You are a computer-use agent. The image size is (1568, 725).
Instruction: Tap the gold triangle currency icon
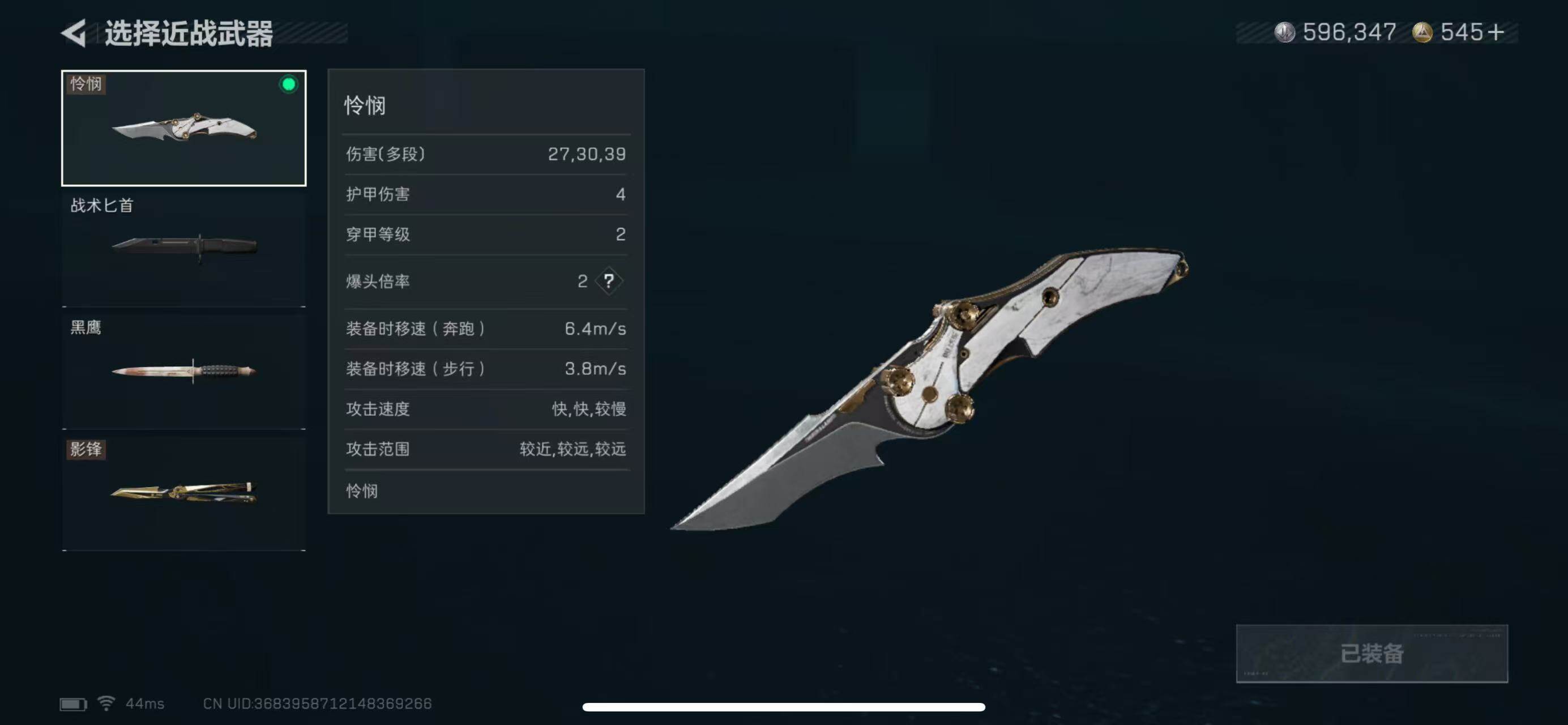1422,32
